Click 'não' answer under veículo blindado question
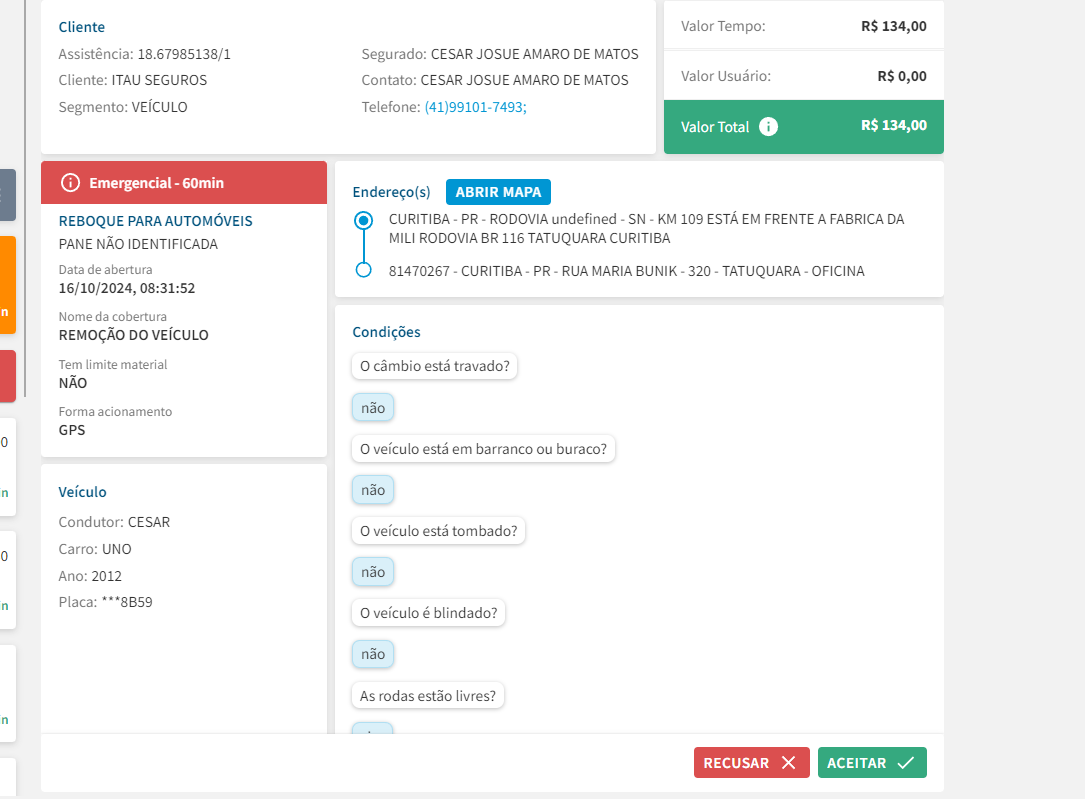This screenshot has width=1085, height=799. (373, 654)
